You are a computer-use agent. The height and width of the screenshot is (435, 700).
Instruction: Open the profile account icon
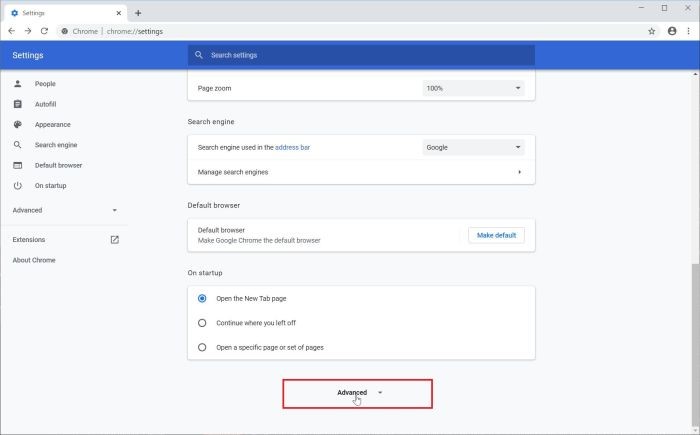point(672,31)
